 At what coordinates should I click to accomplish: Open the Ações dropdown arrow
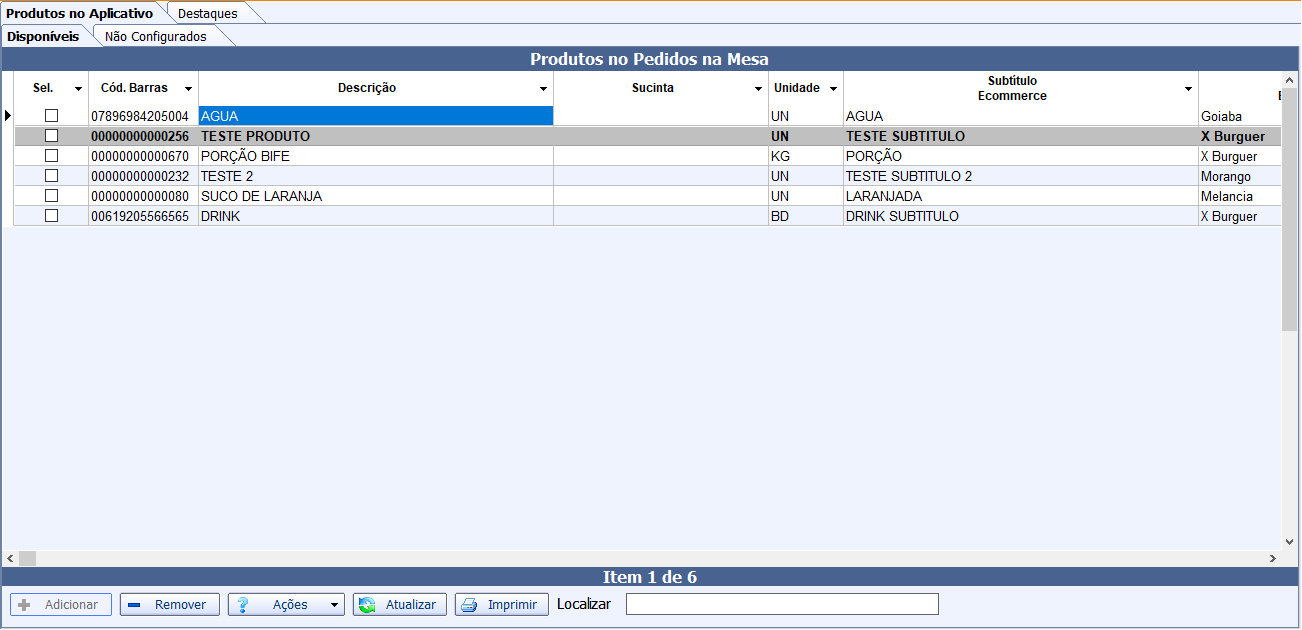click(334, 605)
